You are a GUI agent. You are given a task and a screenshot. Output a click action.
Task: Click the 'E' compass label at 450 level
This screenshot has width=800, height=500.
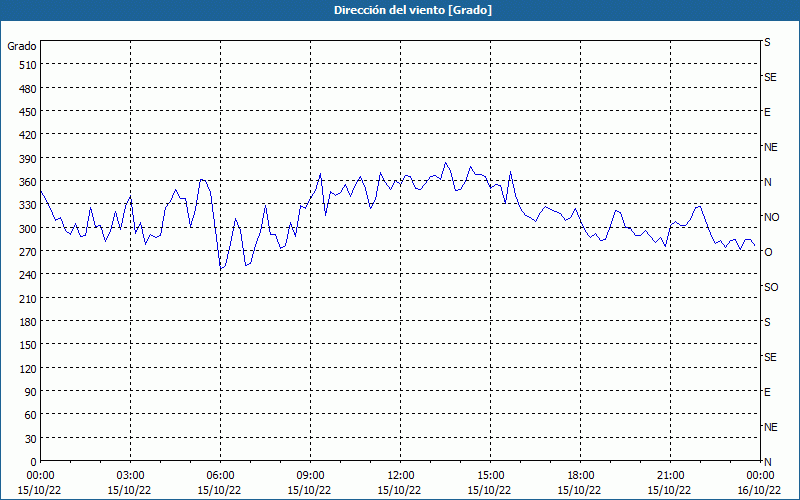point(767,112)
